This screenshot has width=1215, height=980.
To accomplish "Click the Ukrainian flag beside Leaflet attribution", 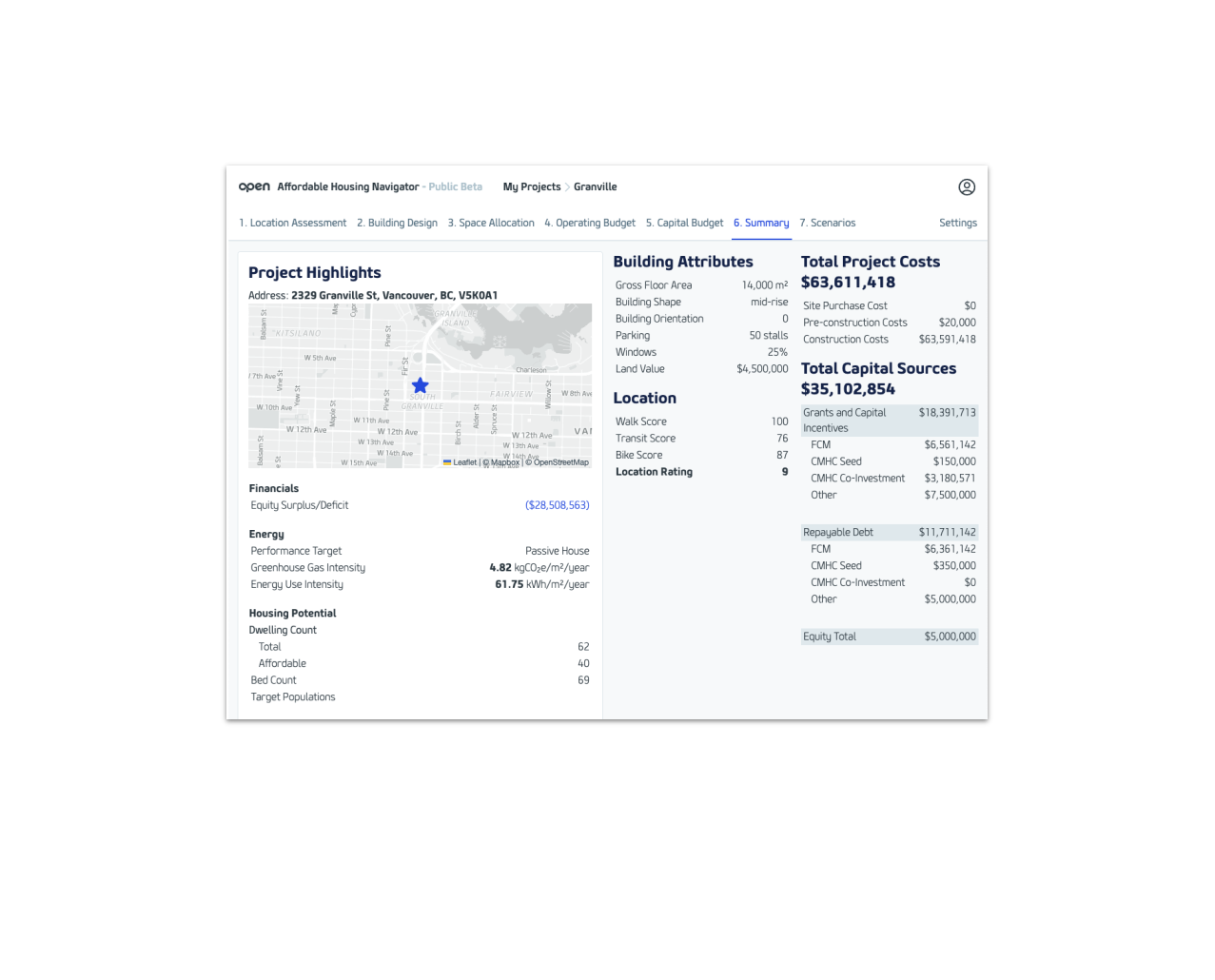I will tap(447, 461).
